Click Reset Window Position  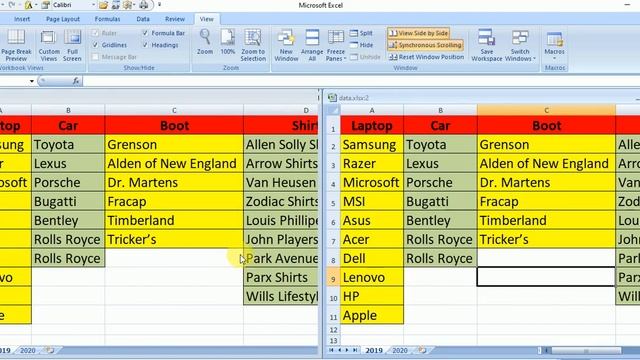[427, 57]
